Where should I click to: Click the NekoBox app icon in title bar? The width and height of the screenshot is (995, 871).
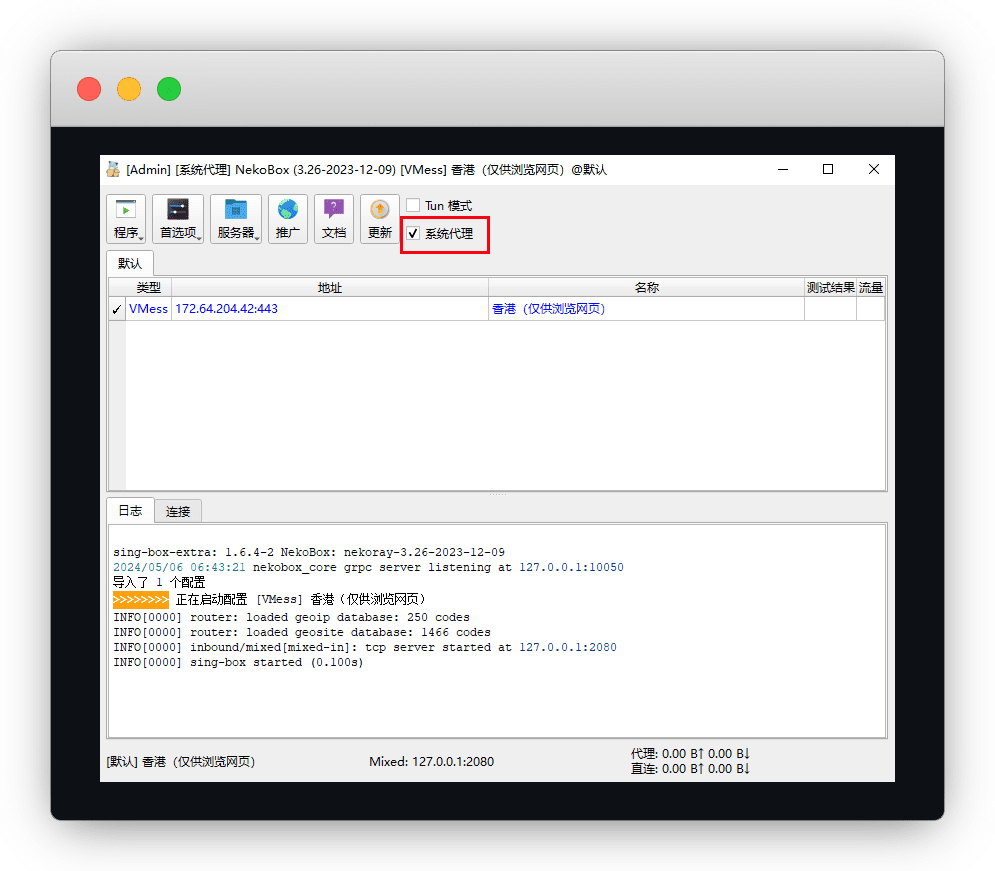click(x=114, y=169)
